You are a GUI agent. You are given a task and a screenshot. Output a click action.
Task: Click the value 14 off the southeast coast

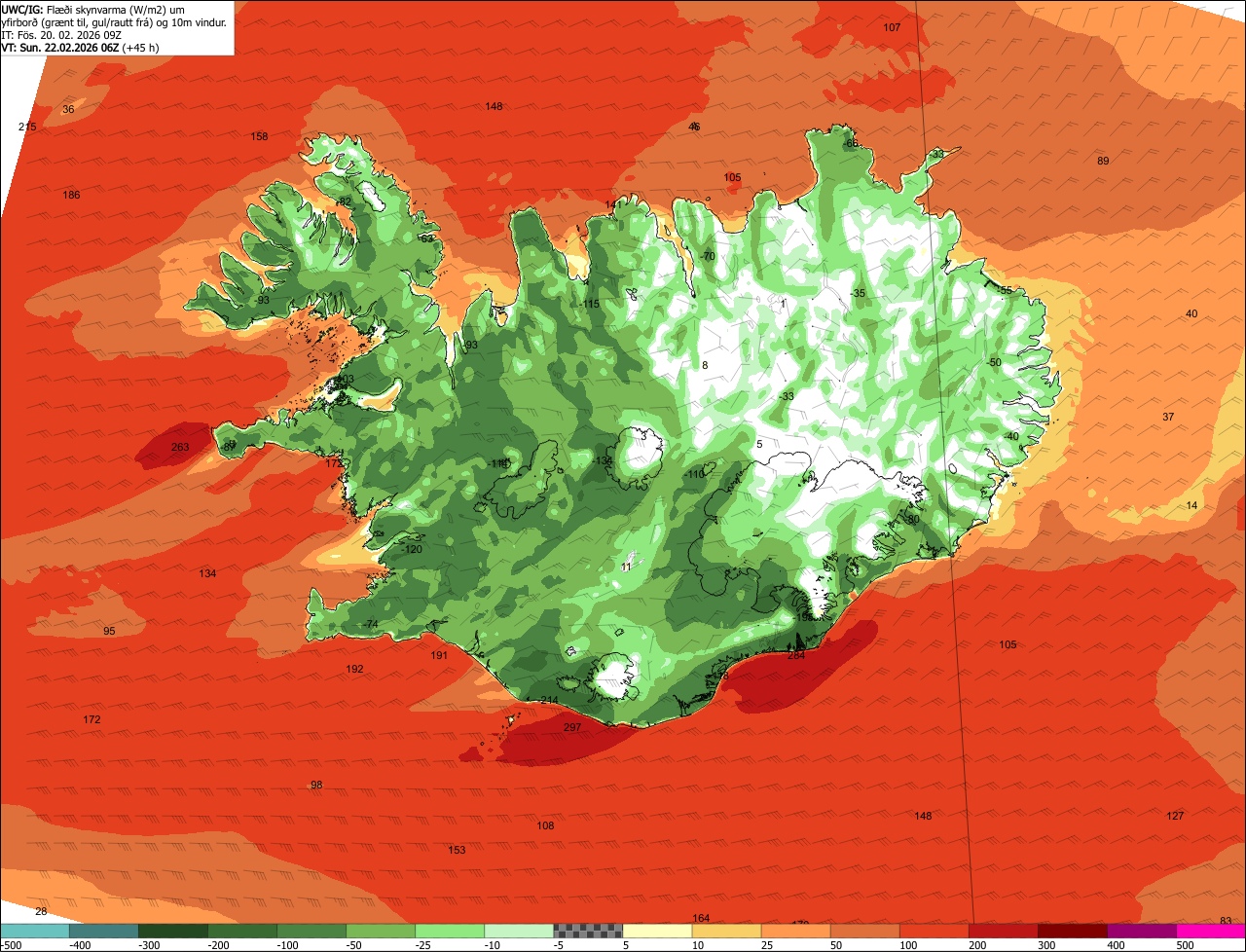[x=1192, y=505]
